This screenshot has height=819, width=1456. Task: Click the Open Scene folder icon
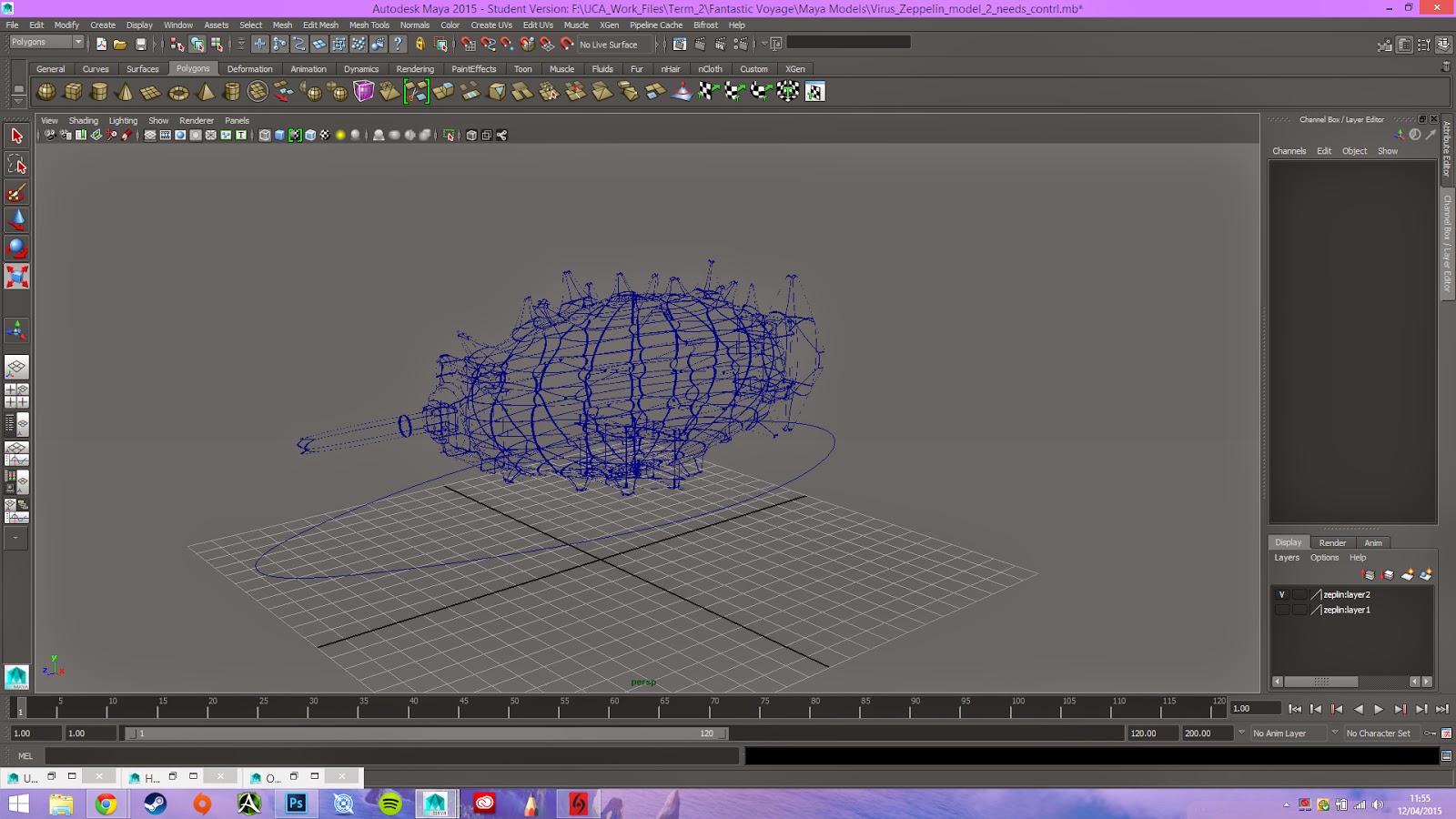(x=120, y=44)
